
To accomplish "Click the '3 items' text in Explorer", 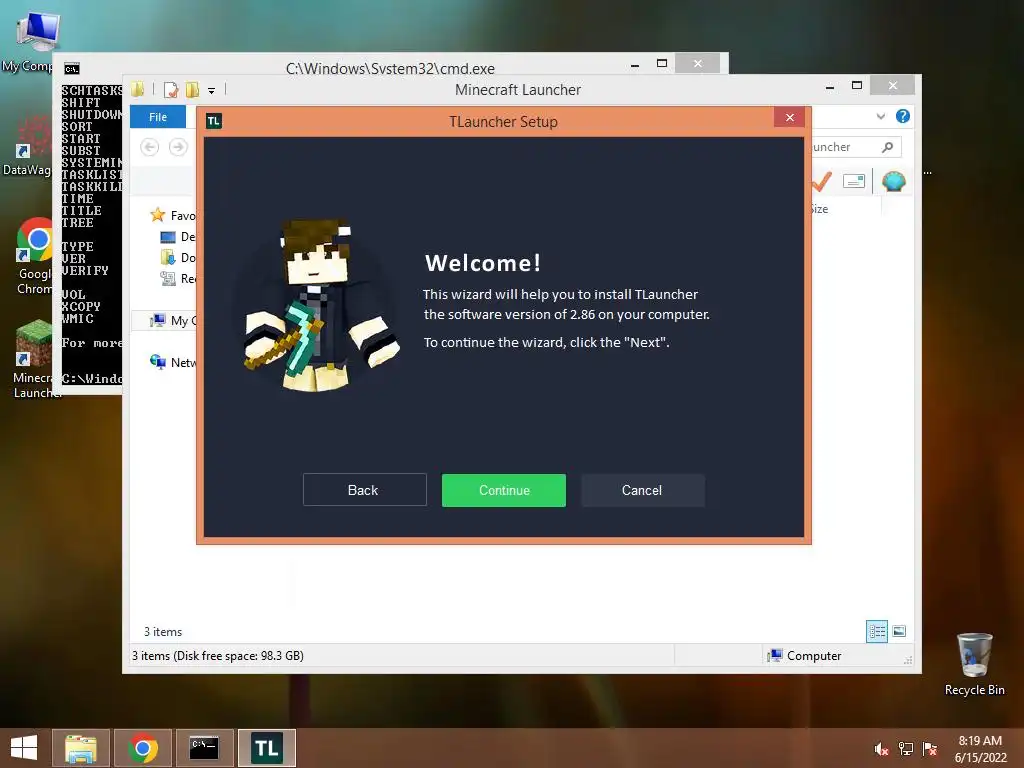I will [x=163, y=632].
